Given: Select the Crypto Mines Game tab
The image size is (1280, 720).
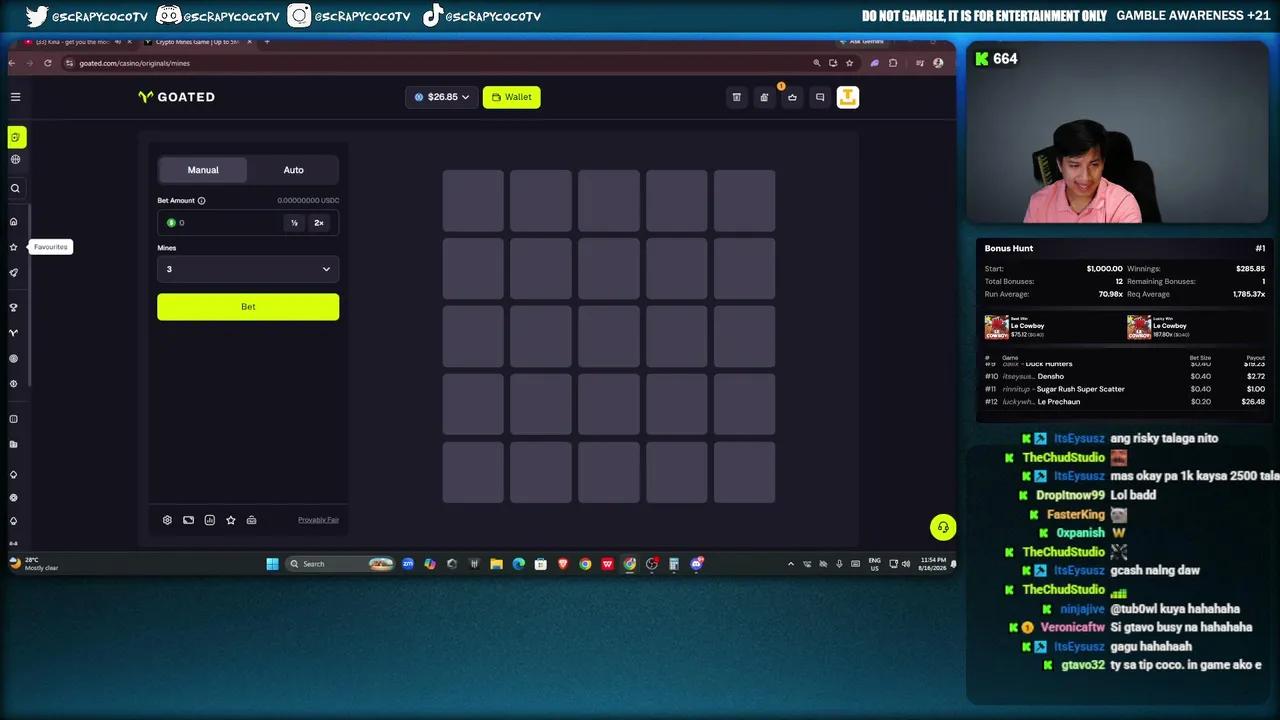Looking at the screenshot, I should tap(198, 42).
